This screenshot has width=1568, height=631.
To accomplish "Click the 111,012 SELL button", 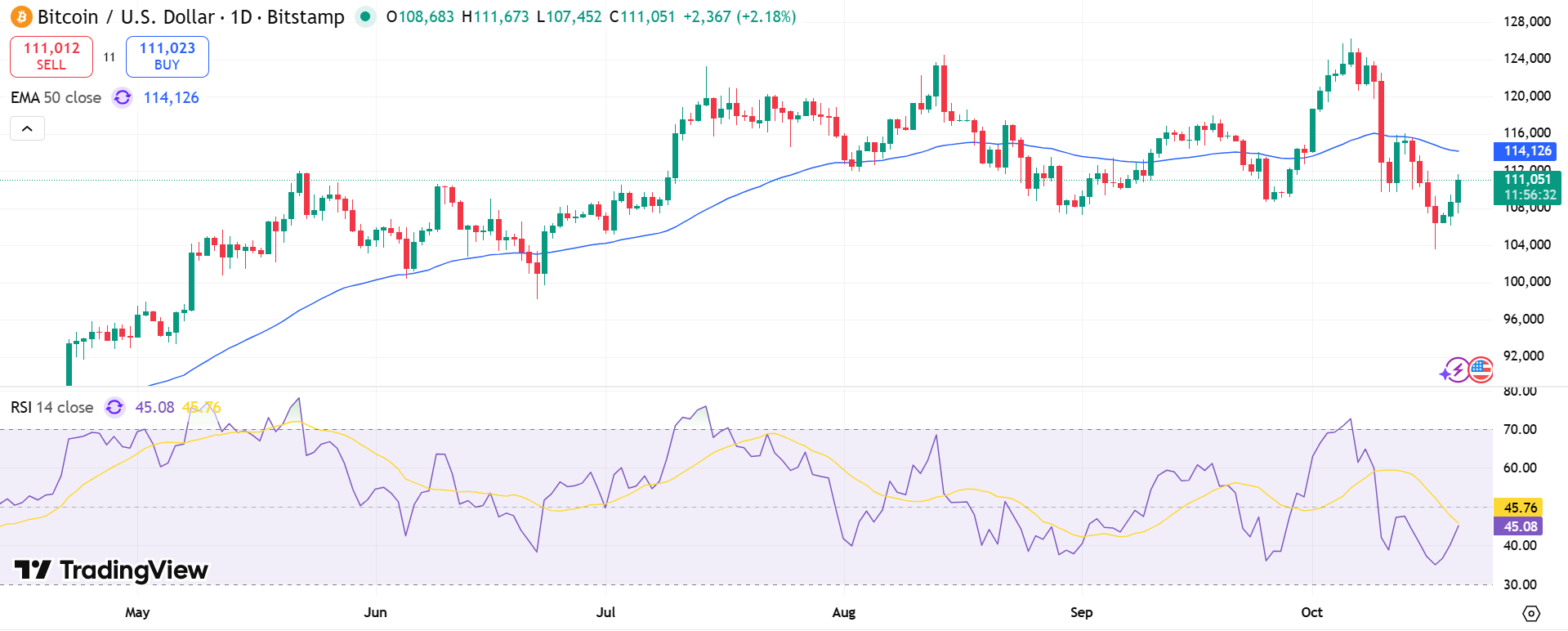I will [x=51, y=56].
